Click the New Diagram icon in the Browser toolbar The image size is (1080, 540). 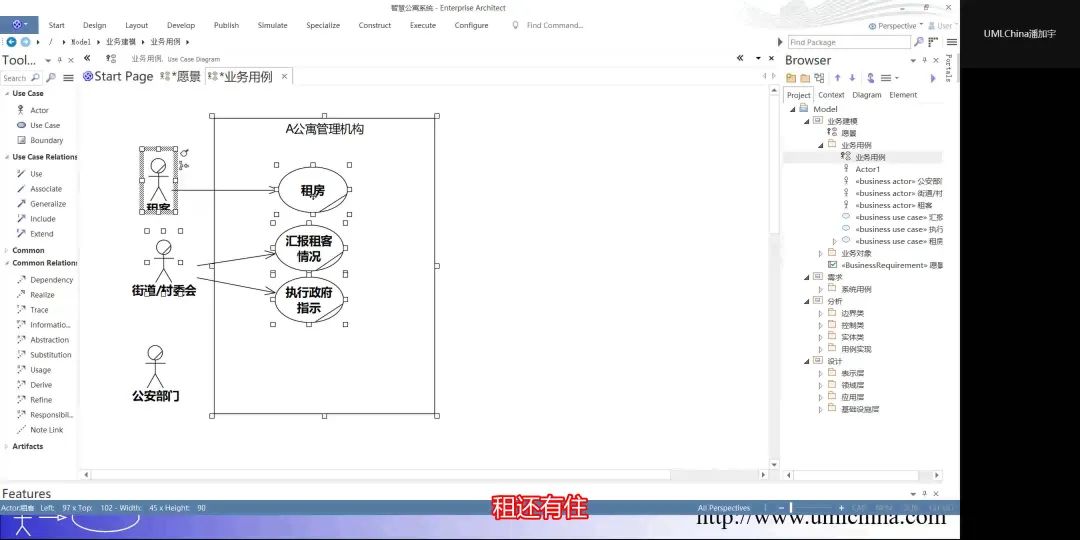[818, 78]
